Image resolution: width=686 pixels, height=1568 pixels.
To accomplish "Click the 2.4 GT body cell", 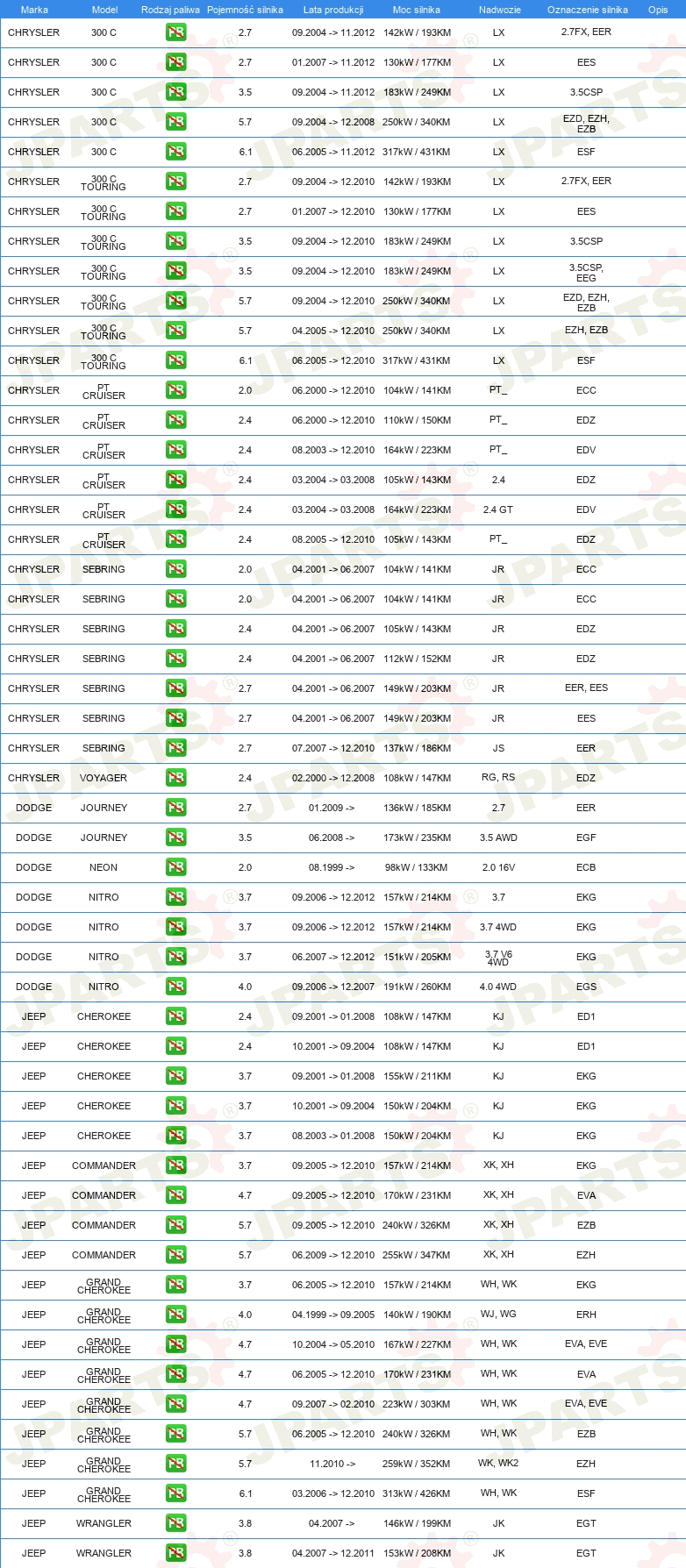I will pos(498,510).
